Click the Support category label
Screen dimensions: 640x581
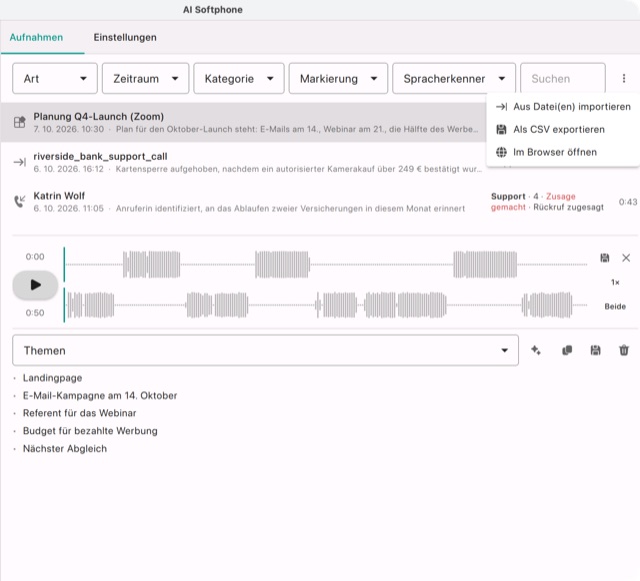pyautogui.click(x=508, y=196)
